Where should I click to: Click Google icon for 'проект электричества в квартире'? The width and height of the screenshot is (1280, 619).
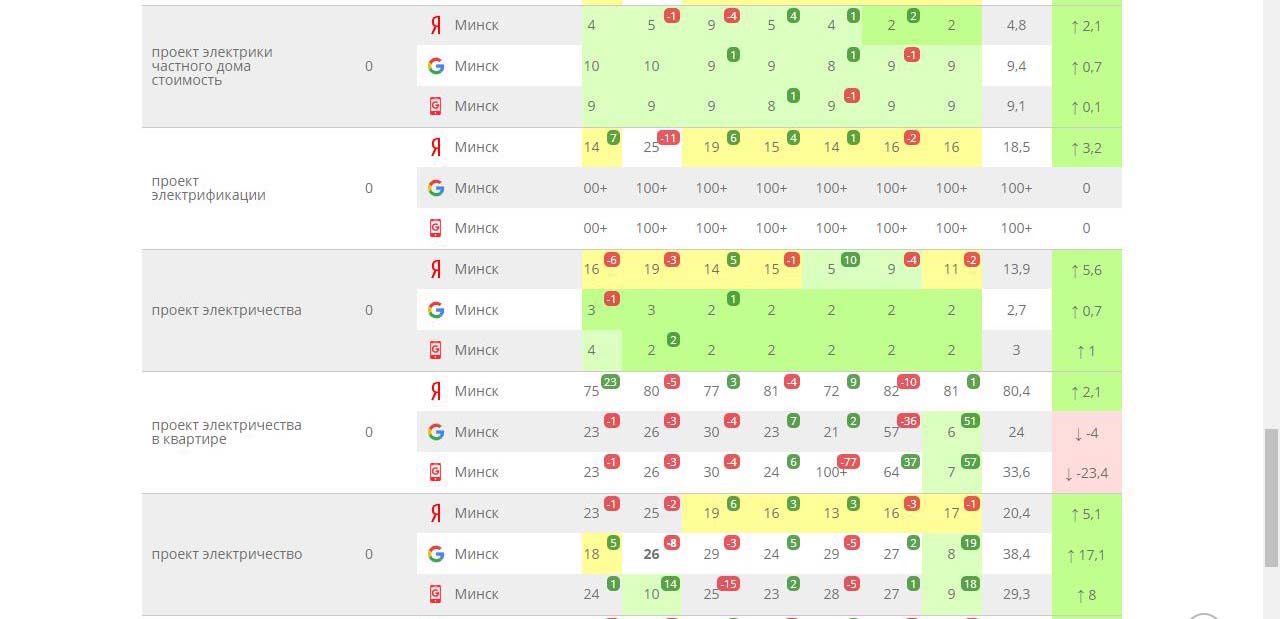pos(435,432)
